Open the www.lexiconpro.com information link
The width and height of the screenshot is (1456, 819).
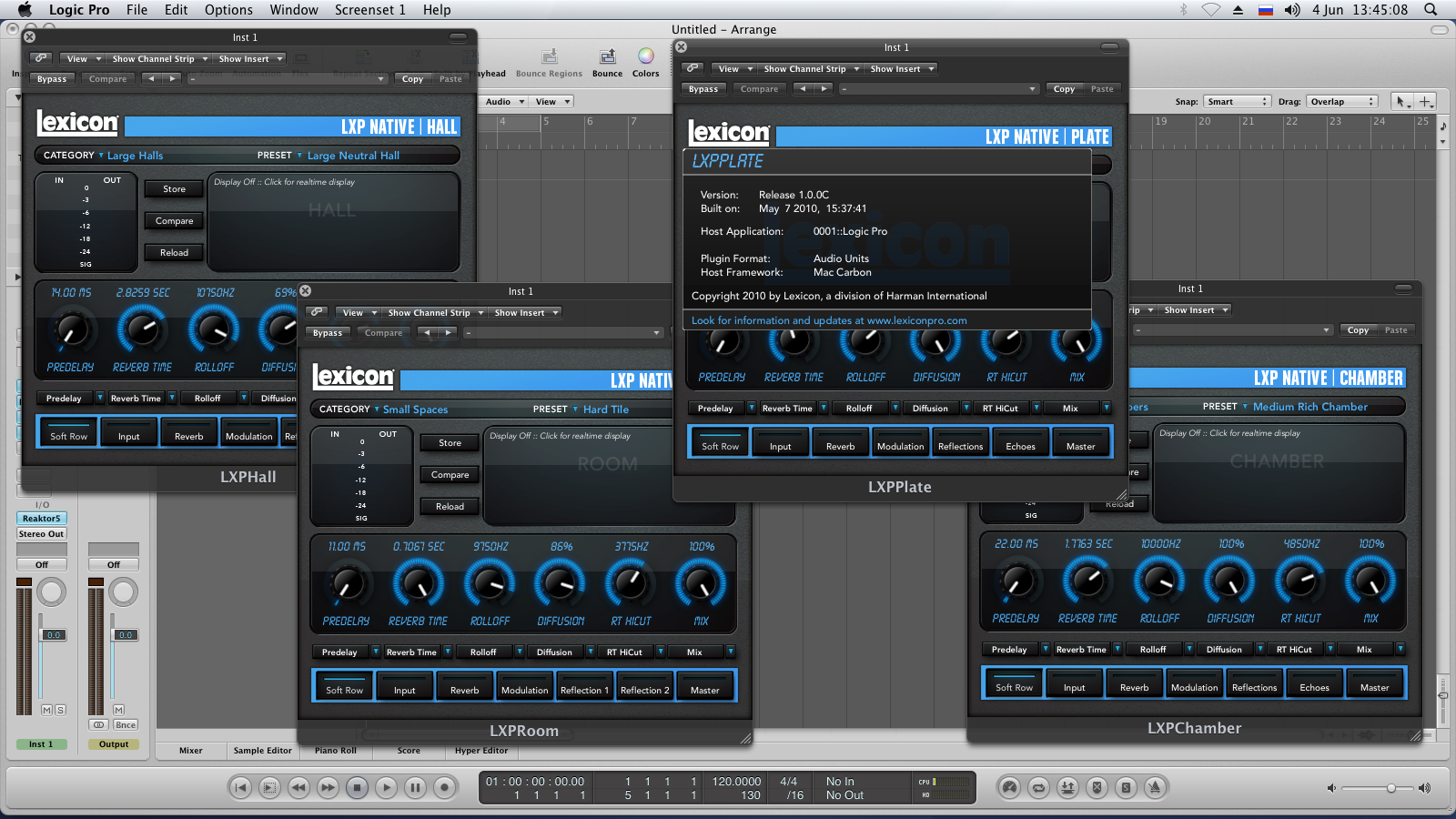click(x=829, y=320)
